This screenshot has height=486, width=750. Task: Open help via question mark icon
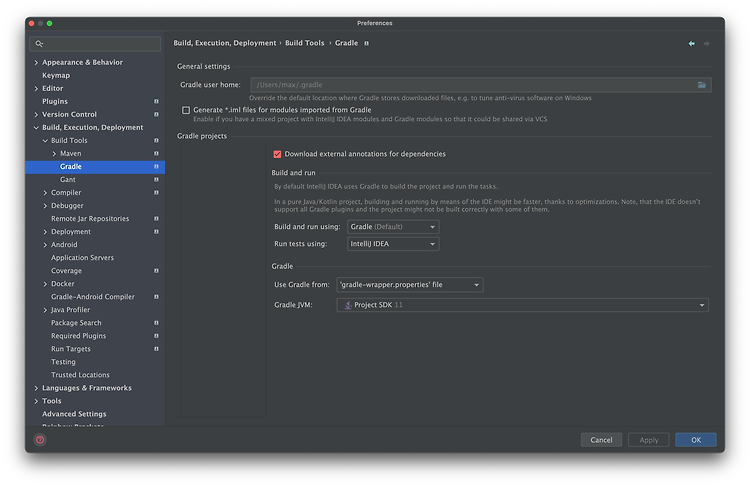40,440
